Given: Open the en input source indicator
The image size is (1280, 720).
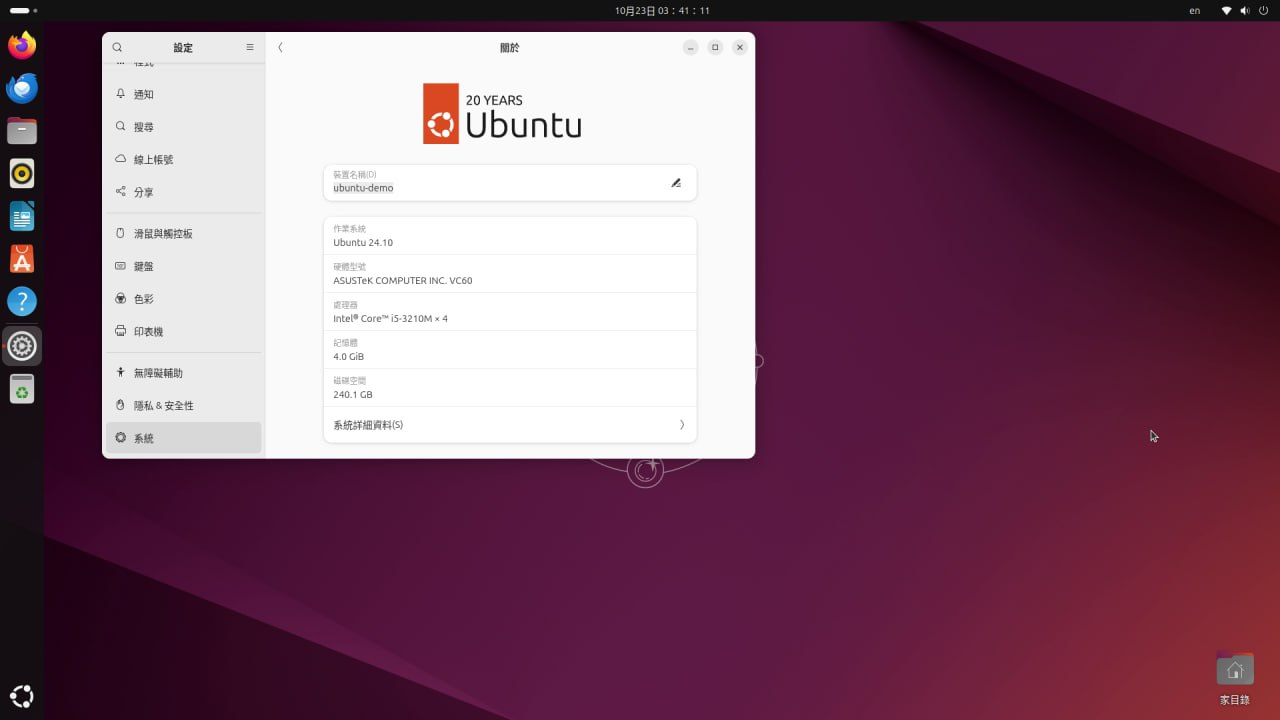Looking at the screenshot, I should 1194,10.
